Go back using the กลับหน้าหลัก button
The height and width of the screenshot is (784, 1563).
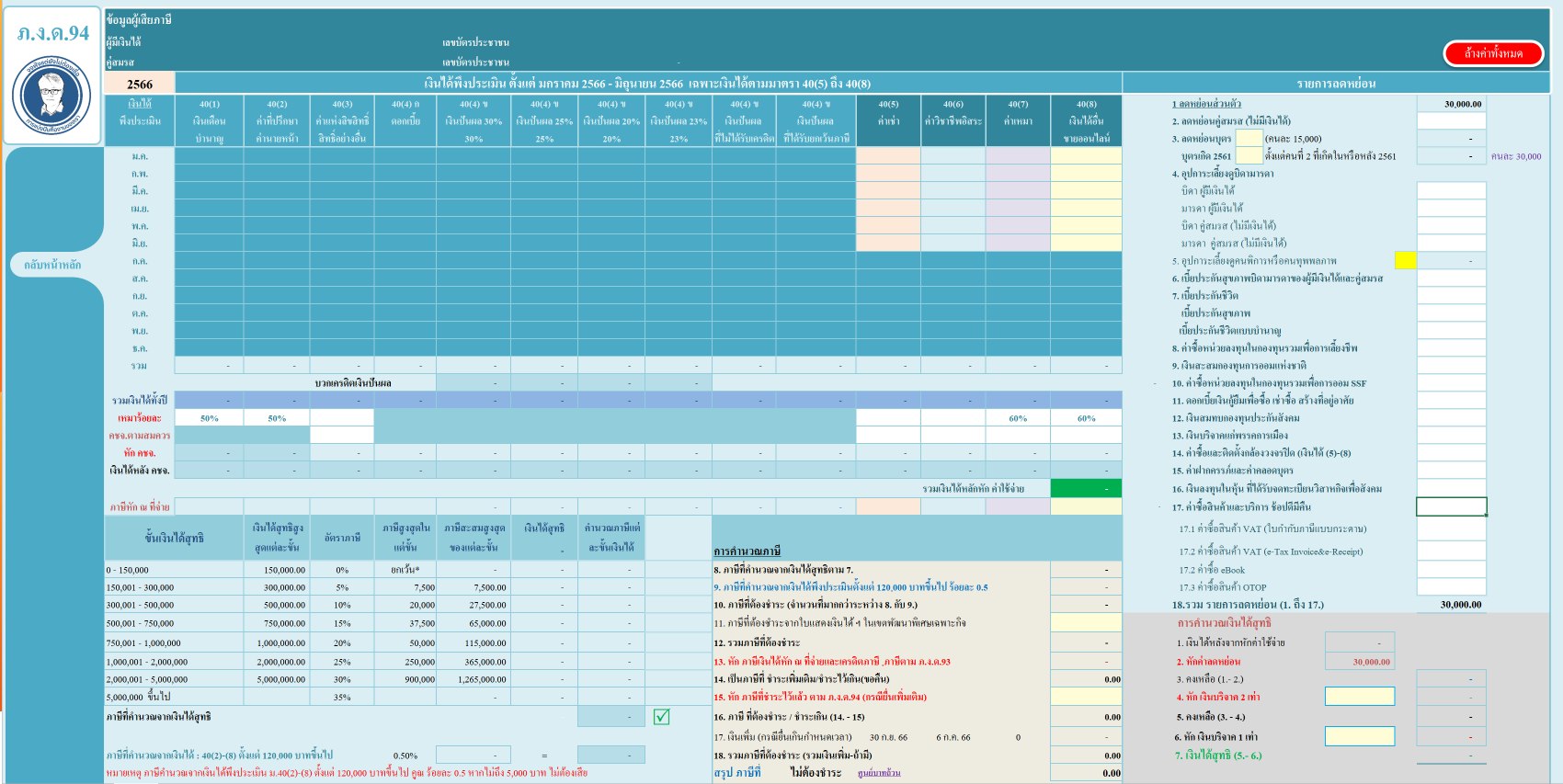[52, 265]
